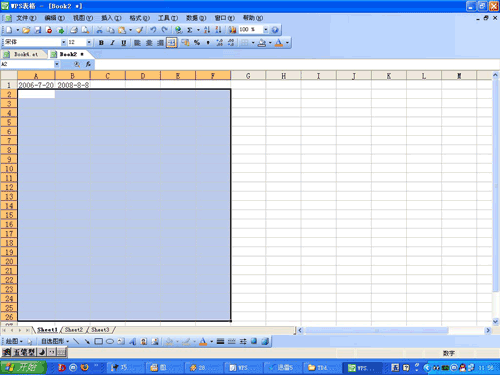500x375 pixels.
Task: Paste clipboard contents via paste icon
Action: (x=122, y=30)
